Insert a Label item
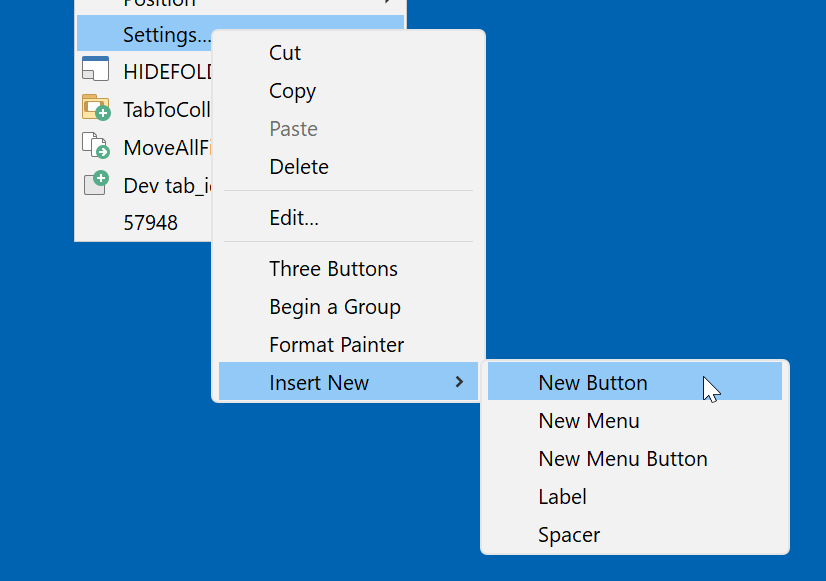This screenshot has width=826, height=581. pyautogui.click(x=562, y=497)
